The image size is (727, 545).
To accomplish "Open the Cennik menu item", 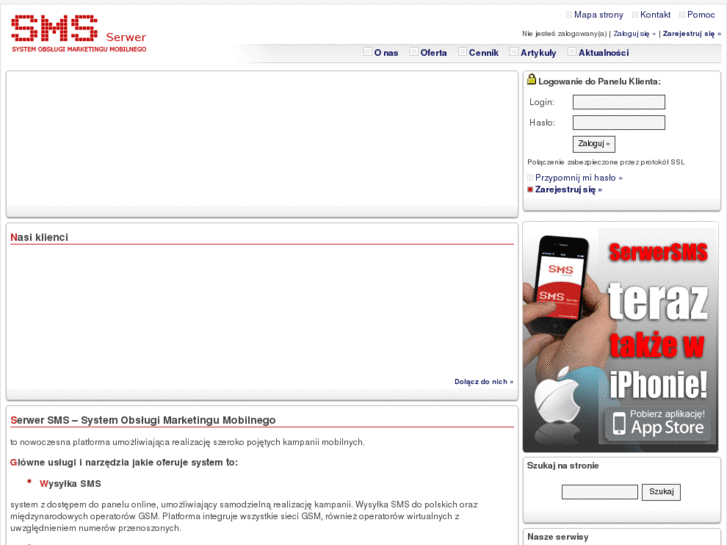I will pos(483,53).
